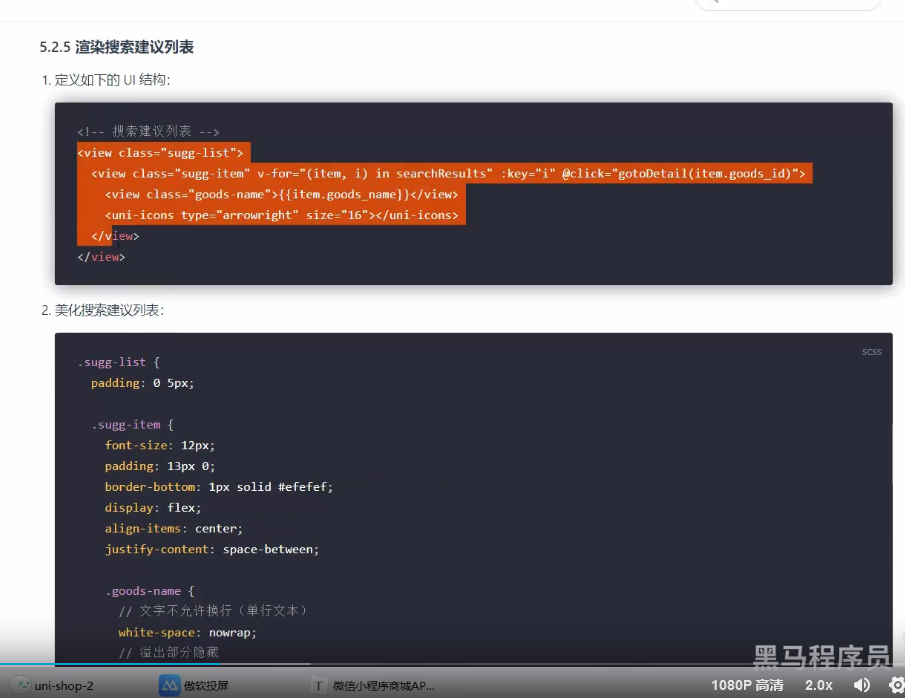Click the uni-shop-2 taskbar app icon
This screenshot has height=698, width=905.
(23, 685)
